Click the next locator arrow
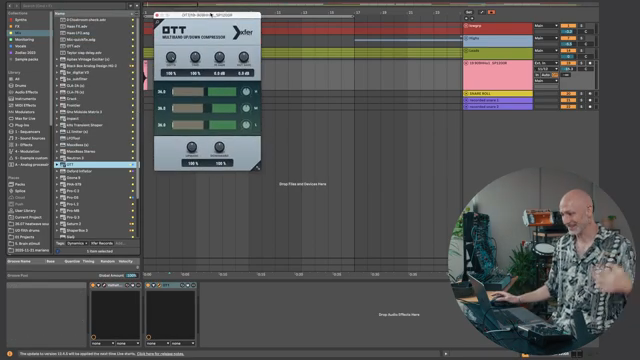The image size is (640, 360). tap(472, 18)
